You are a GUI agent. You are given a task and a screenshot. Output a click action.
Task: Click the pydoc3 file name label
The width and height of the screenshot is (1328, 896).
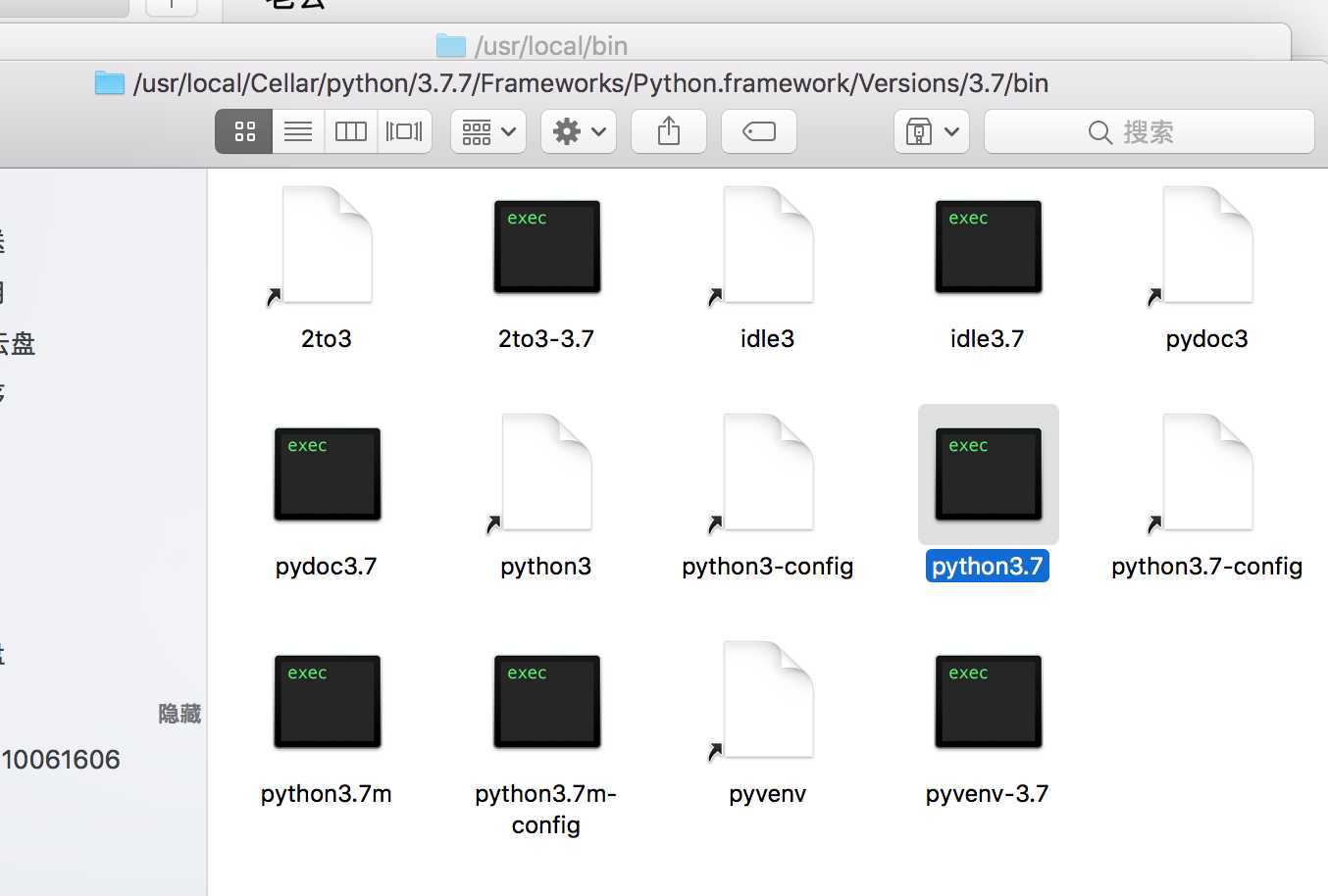point(1207,339)
